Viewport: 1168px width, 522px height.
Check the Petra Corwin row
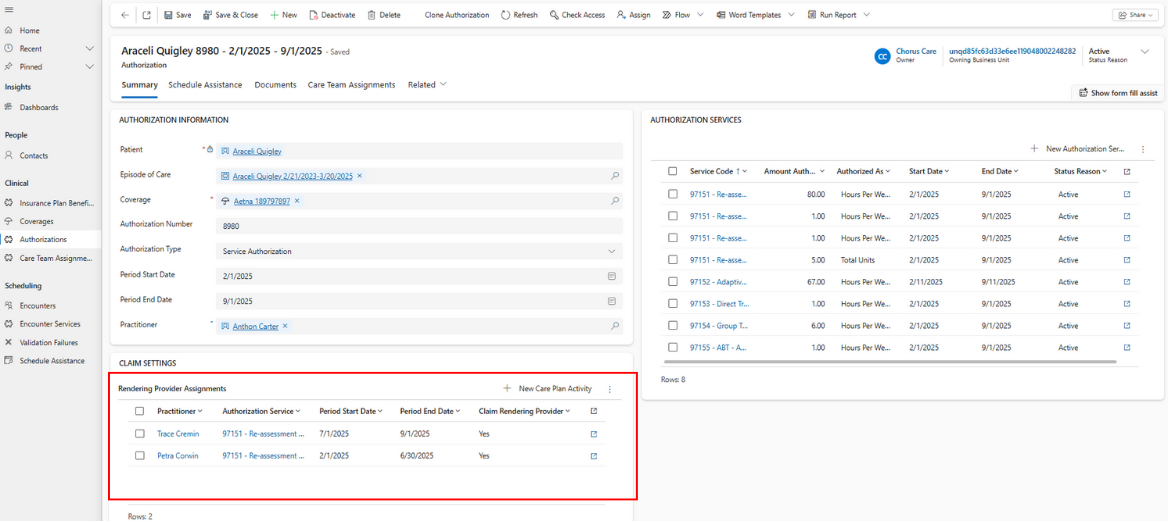(139, 456)
